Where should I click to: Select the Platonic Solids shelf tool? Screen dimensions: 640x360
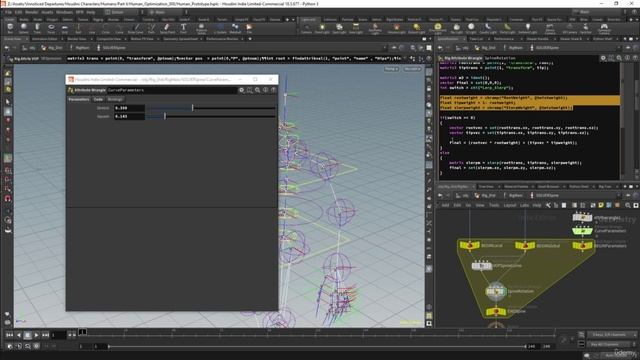pos(201,28)
